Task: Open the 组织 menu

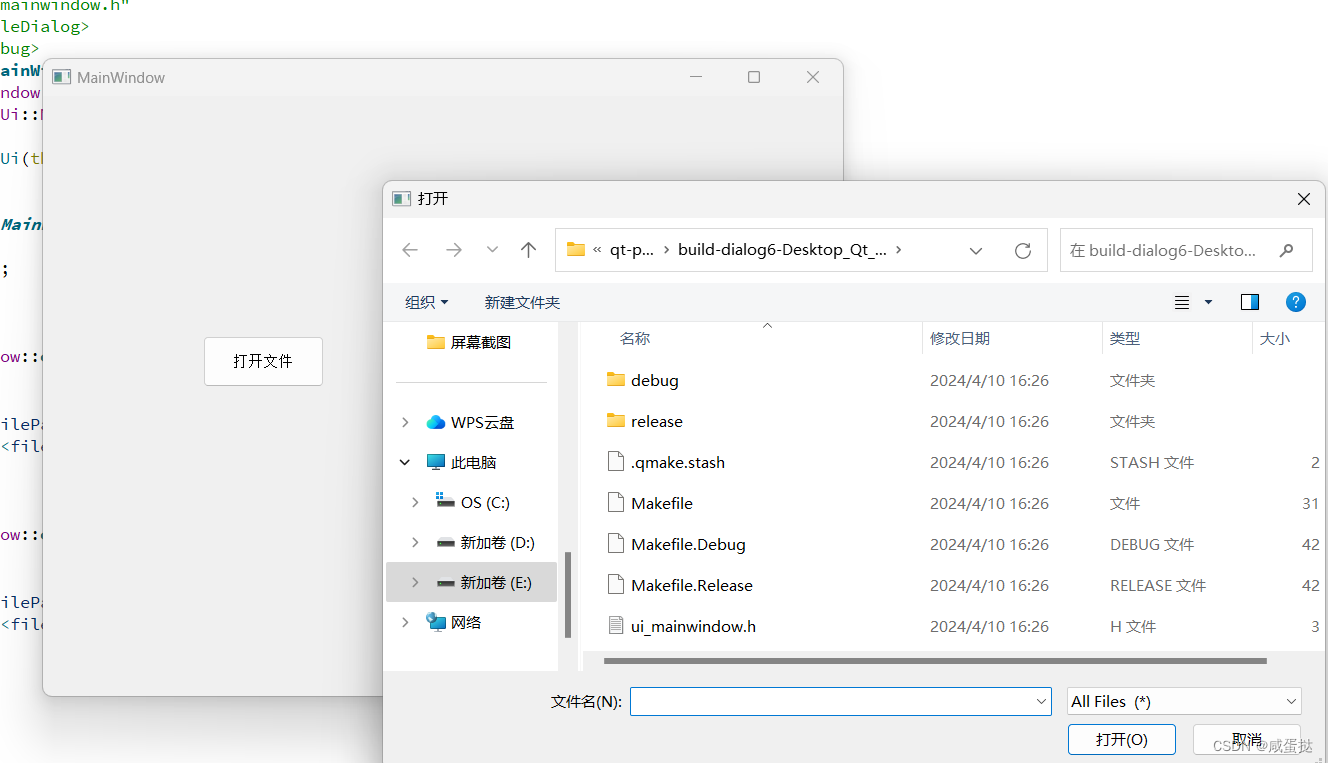Action: coord(427,302)
